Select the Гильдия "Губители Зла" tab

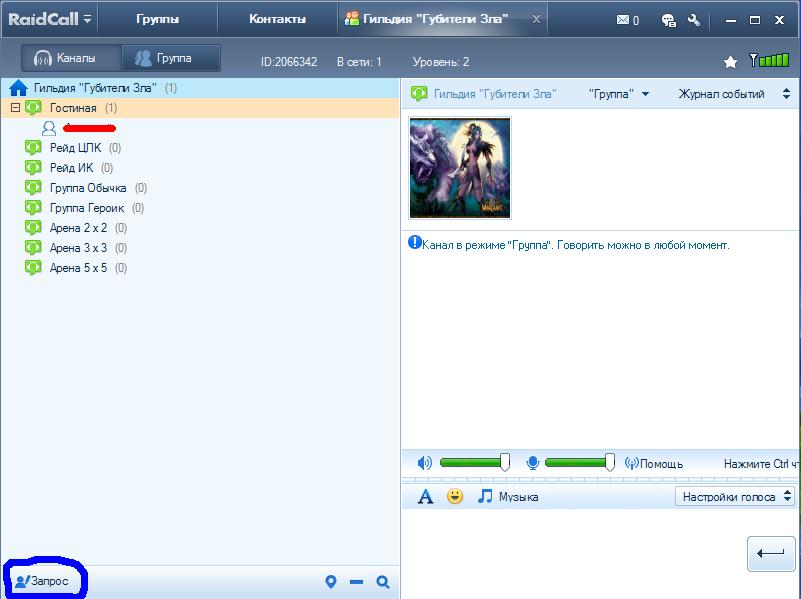point(434,19)
